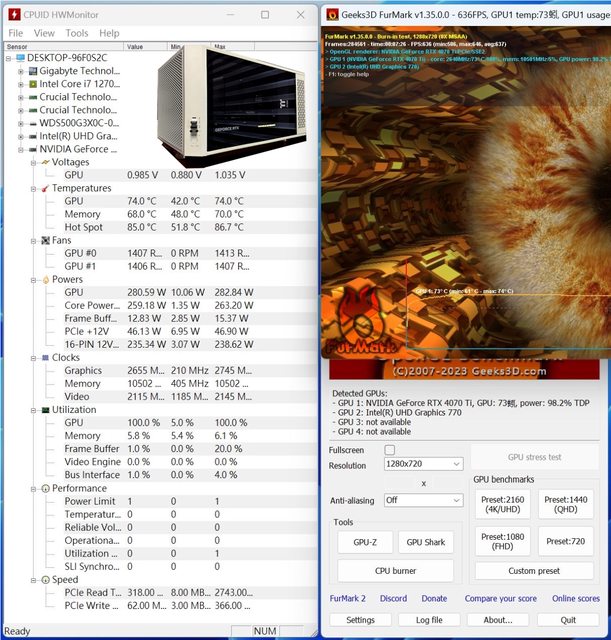Click the Temperatures thermometer icon
This screenshot has width=611, height=640.
44,188
